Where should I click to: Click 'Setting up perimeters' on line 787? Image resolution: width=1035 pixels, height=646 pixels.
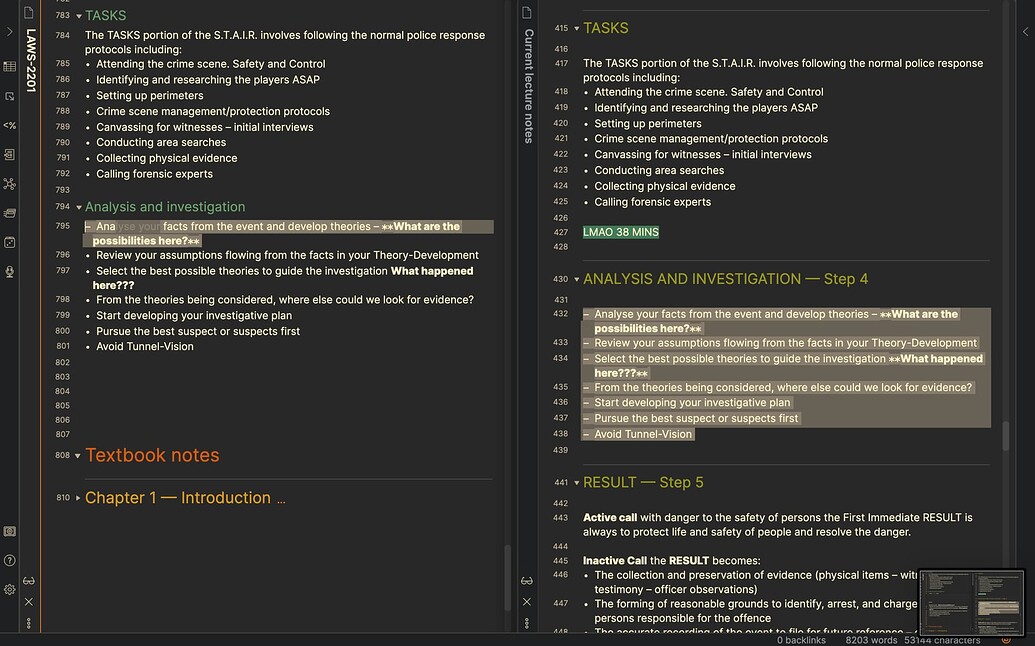(x=150, y=96)
